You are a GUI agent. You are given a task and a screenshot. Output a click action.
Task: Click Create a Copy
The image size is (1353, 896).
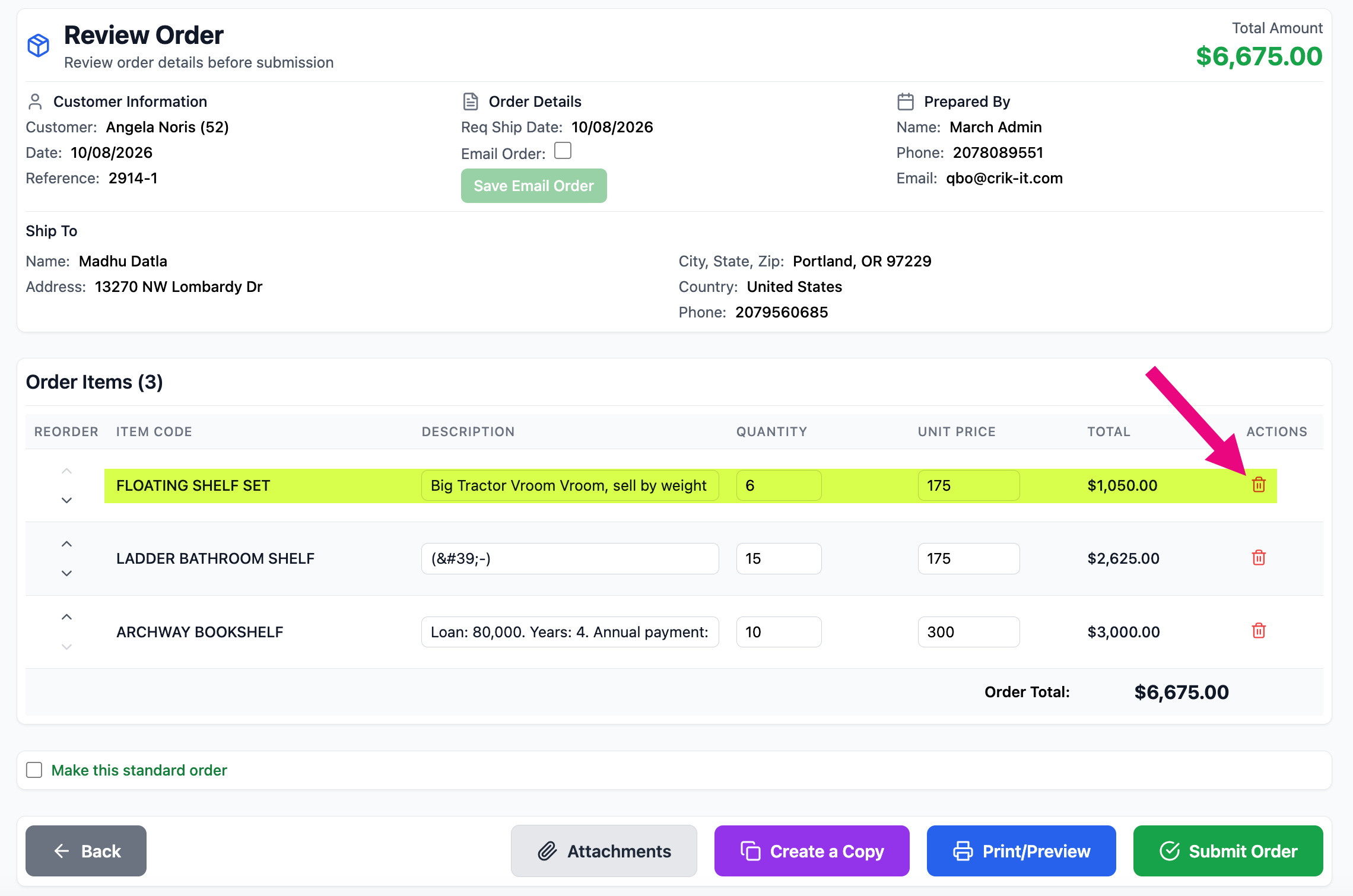click(x=812, y=851)
